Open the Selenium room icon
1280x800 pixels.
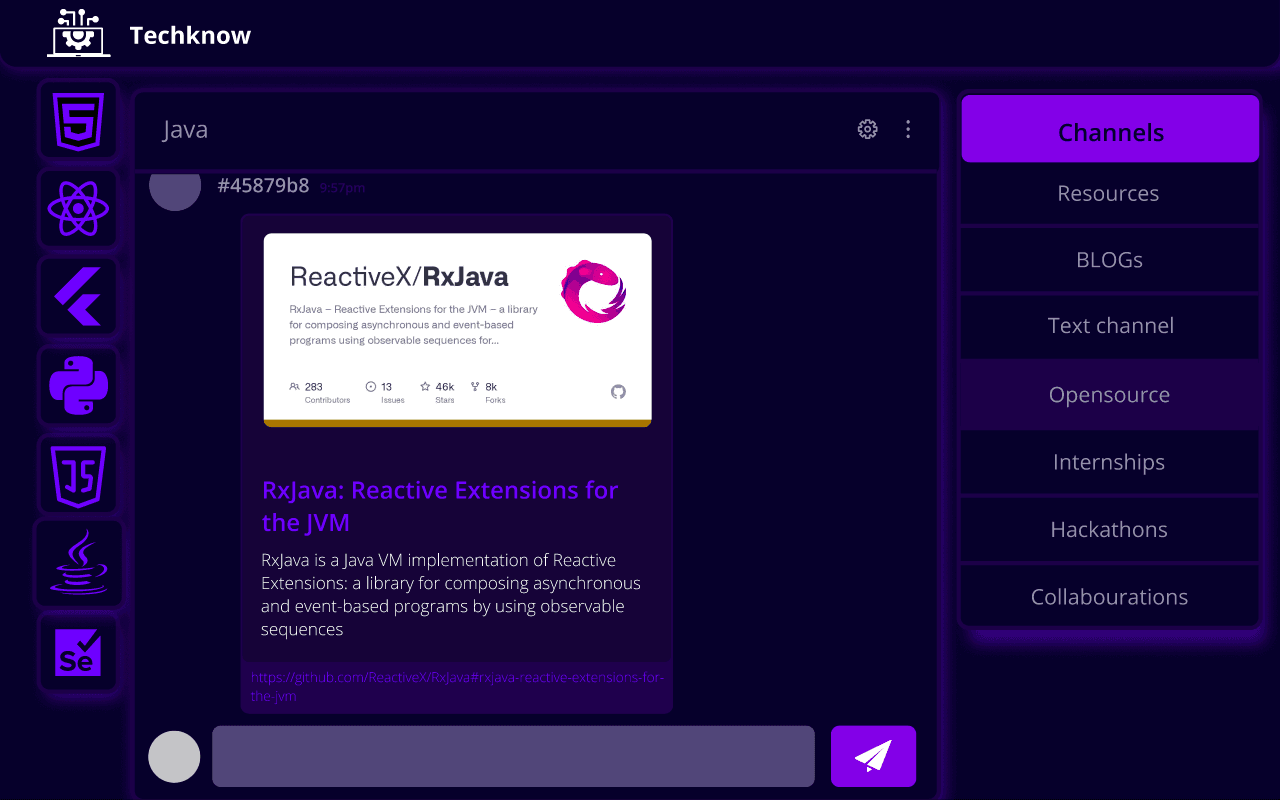point(78,653)
